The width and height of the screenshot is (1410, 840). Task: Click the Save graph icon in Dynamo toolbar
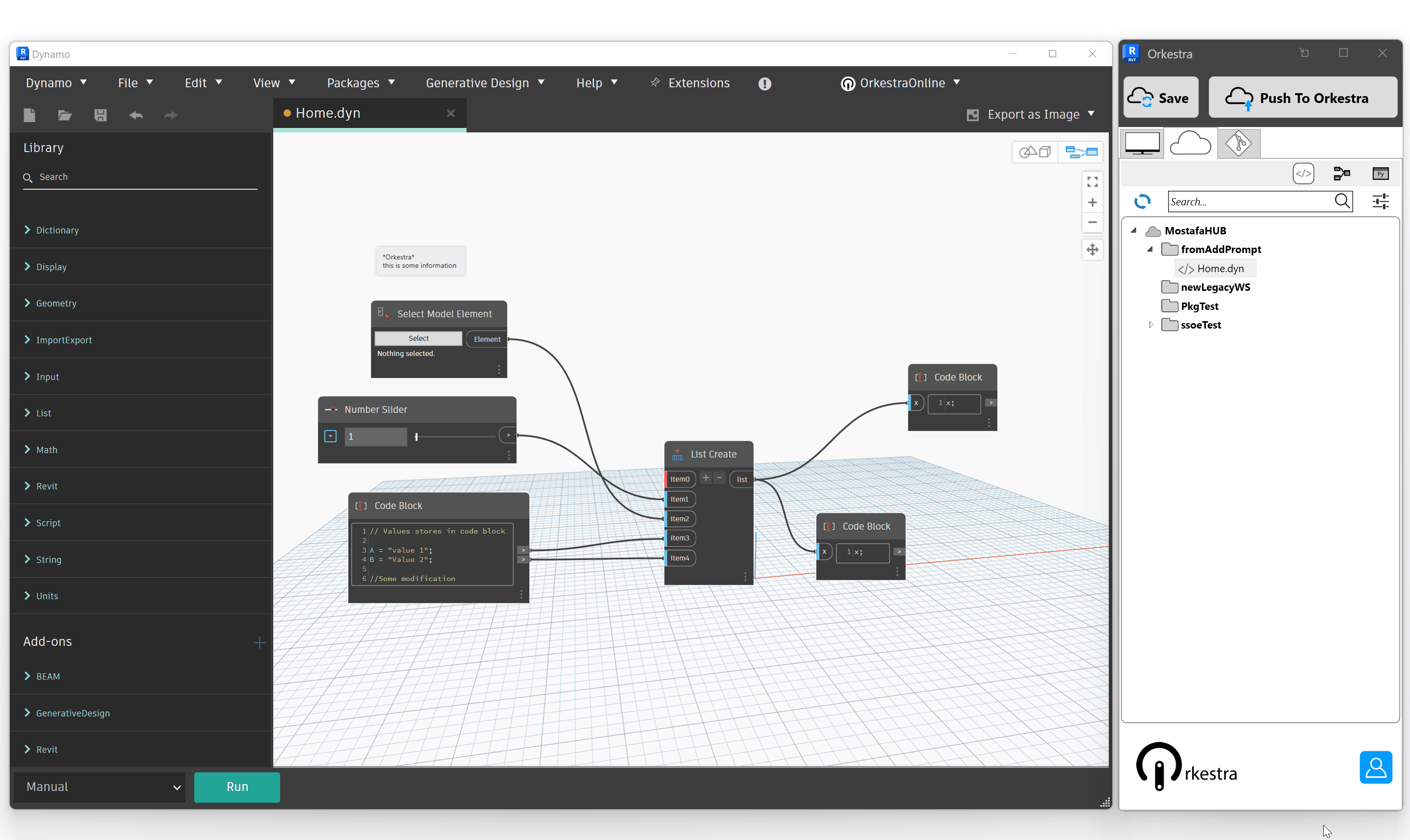point(101,115)
